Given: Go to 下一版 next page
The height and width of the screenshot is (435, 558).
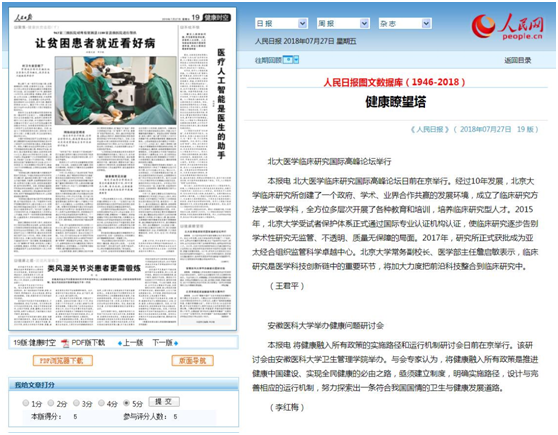Looking at the screenshot, I should [163, 343].
